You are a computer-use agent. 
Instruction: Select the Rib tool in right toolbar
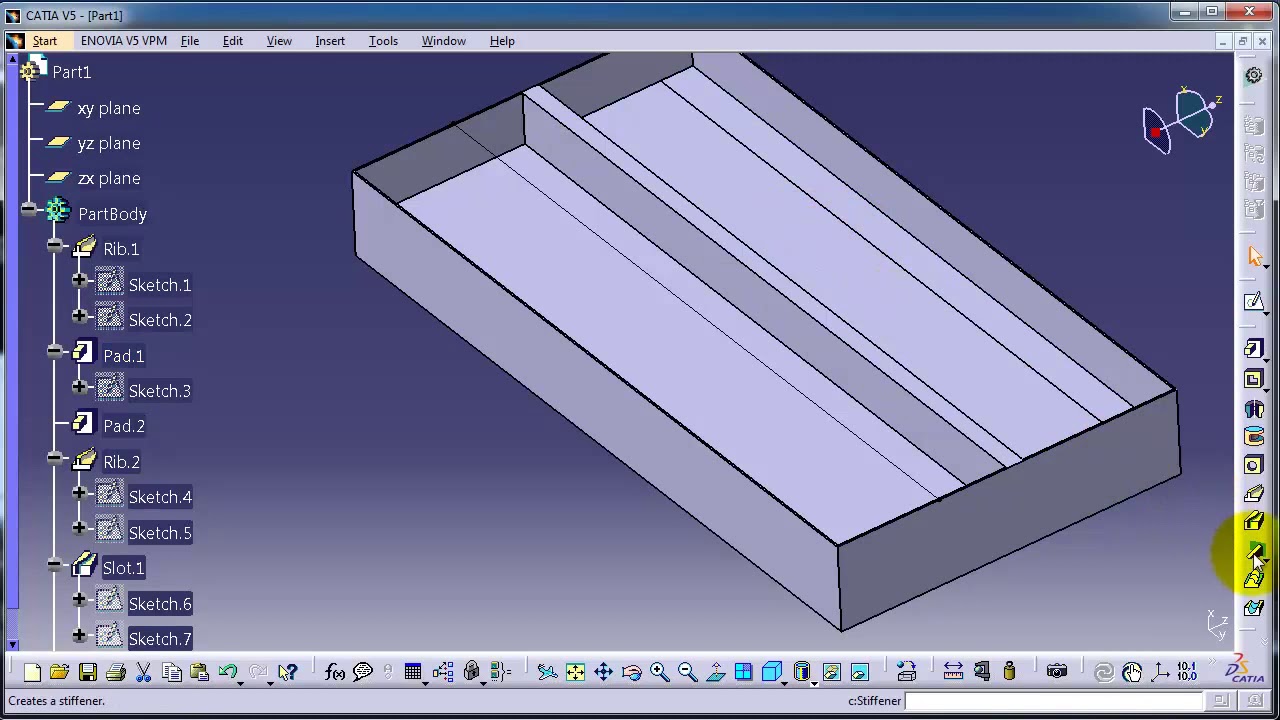[x=1254, y=493]
